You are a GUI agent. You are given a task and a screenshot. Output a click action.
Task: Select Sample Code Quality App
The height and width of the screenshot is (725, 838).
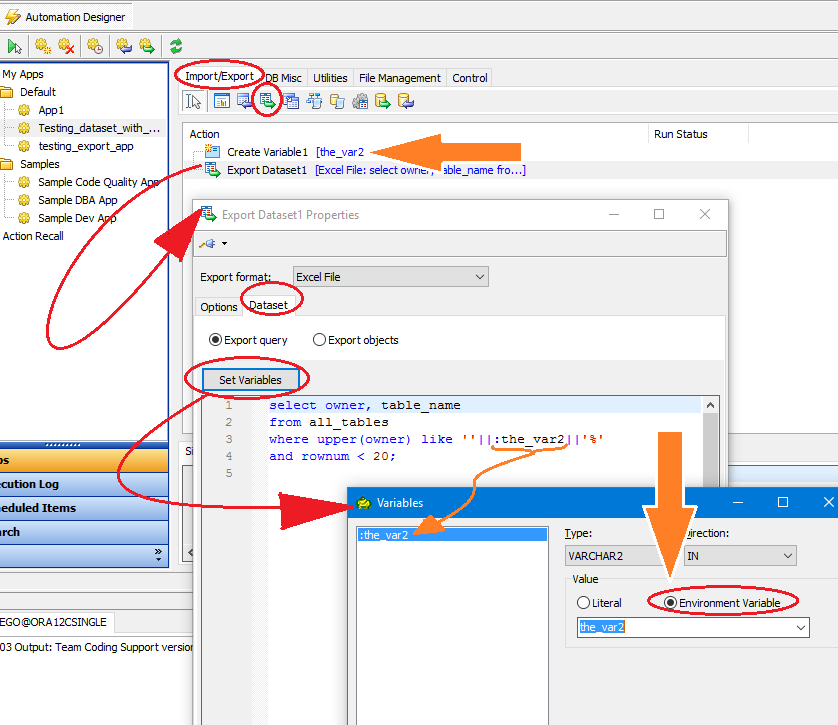[98, 182]
